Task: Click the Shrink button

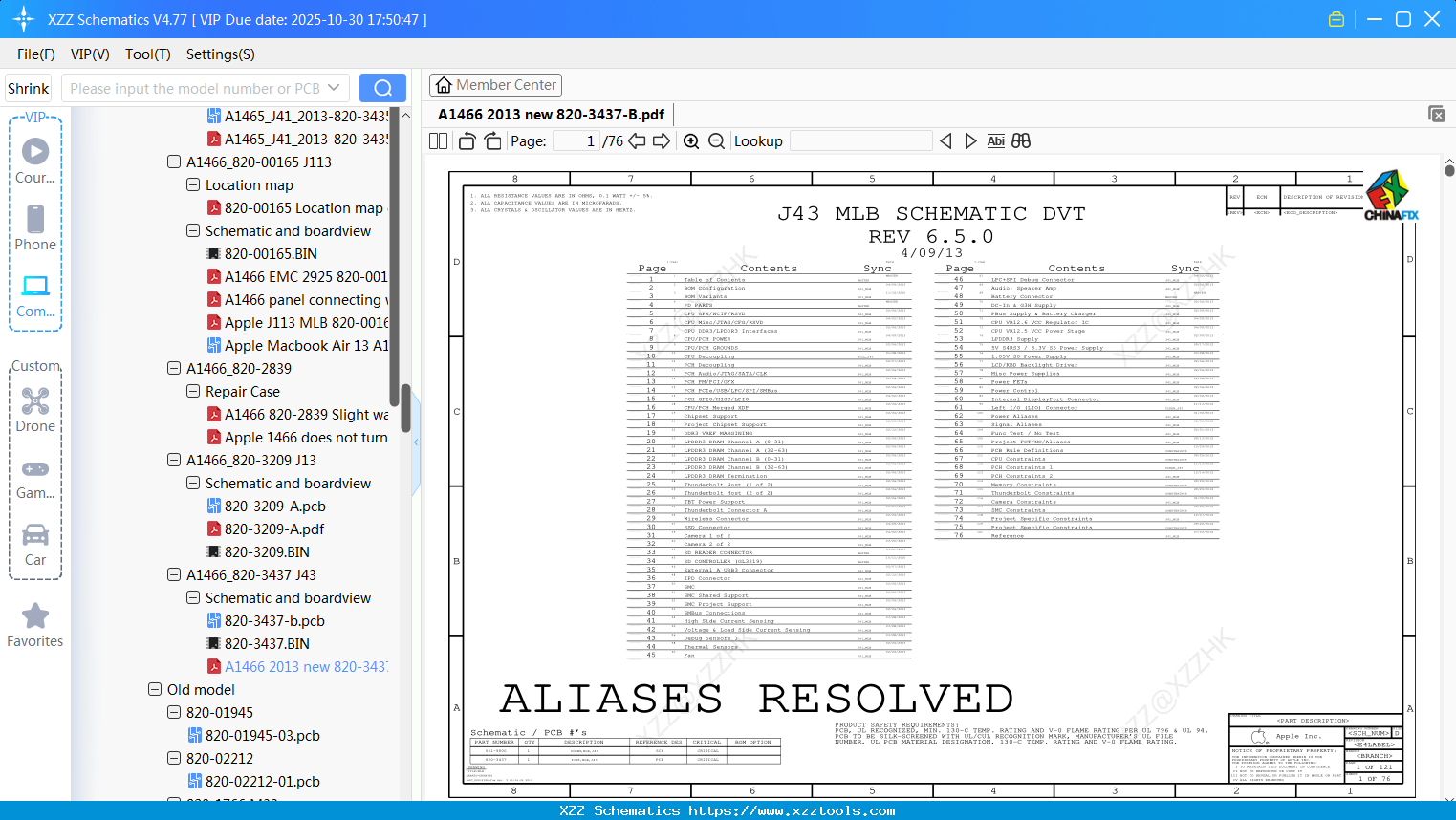Action: pos(29,88)
